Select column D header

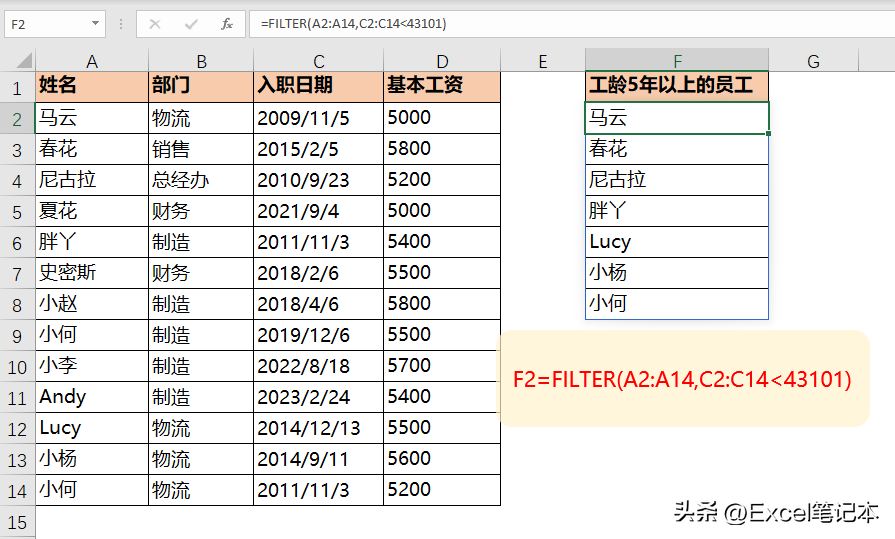point(442,61)
